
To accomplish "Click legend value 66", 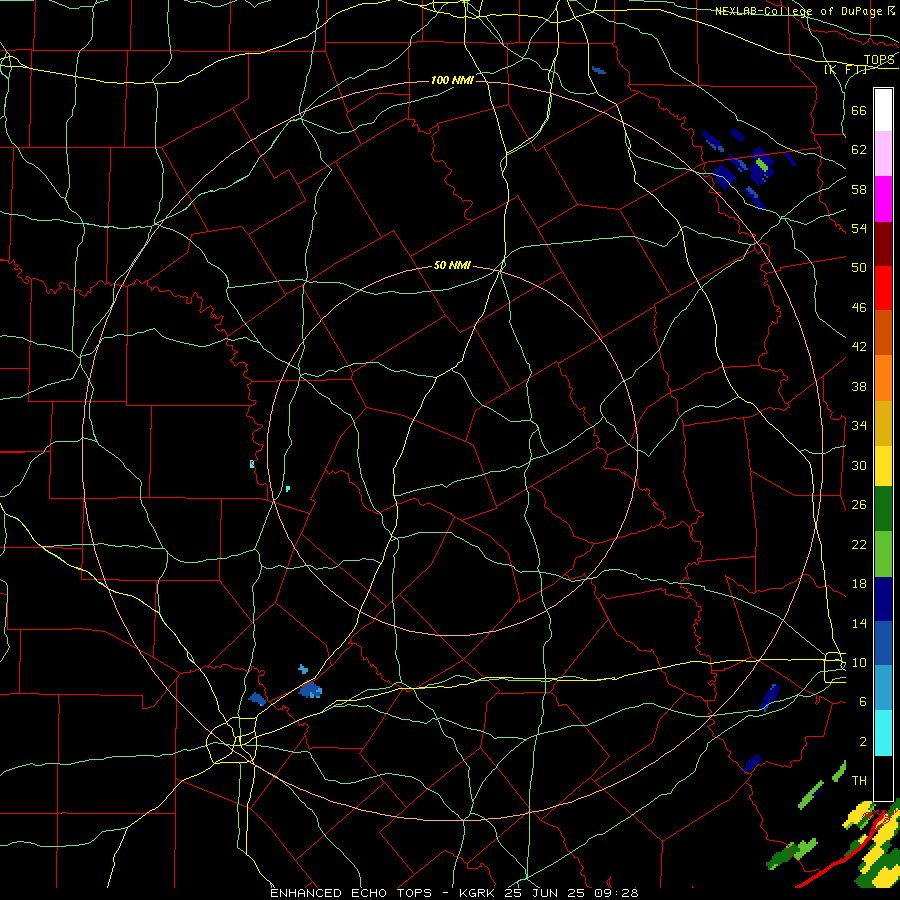I will click(x=859, y=111).
